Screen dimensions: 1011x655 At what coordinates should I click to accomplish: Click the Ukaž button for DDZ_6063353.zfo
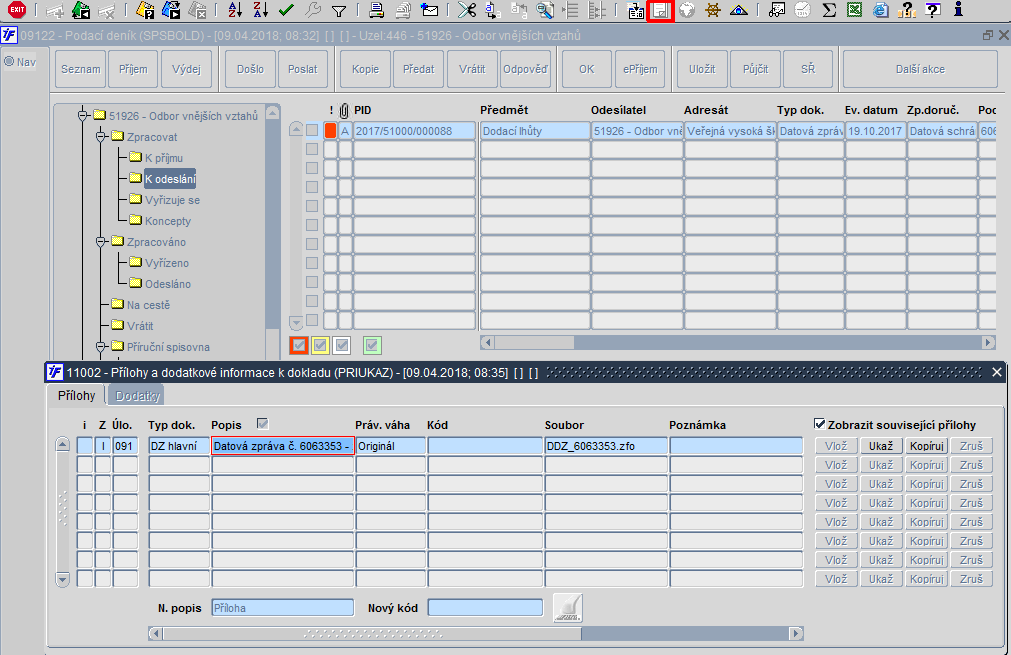(880, 446)
